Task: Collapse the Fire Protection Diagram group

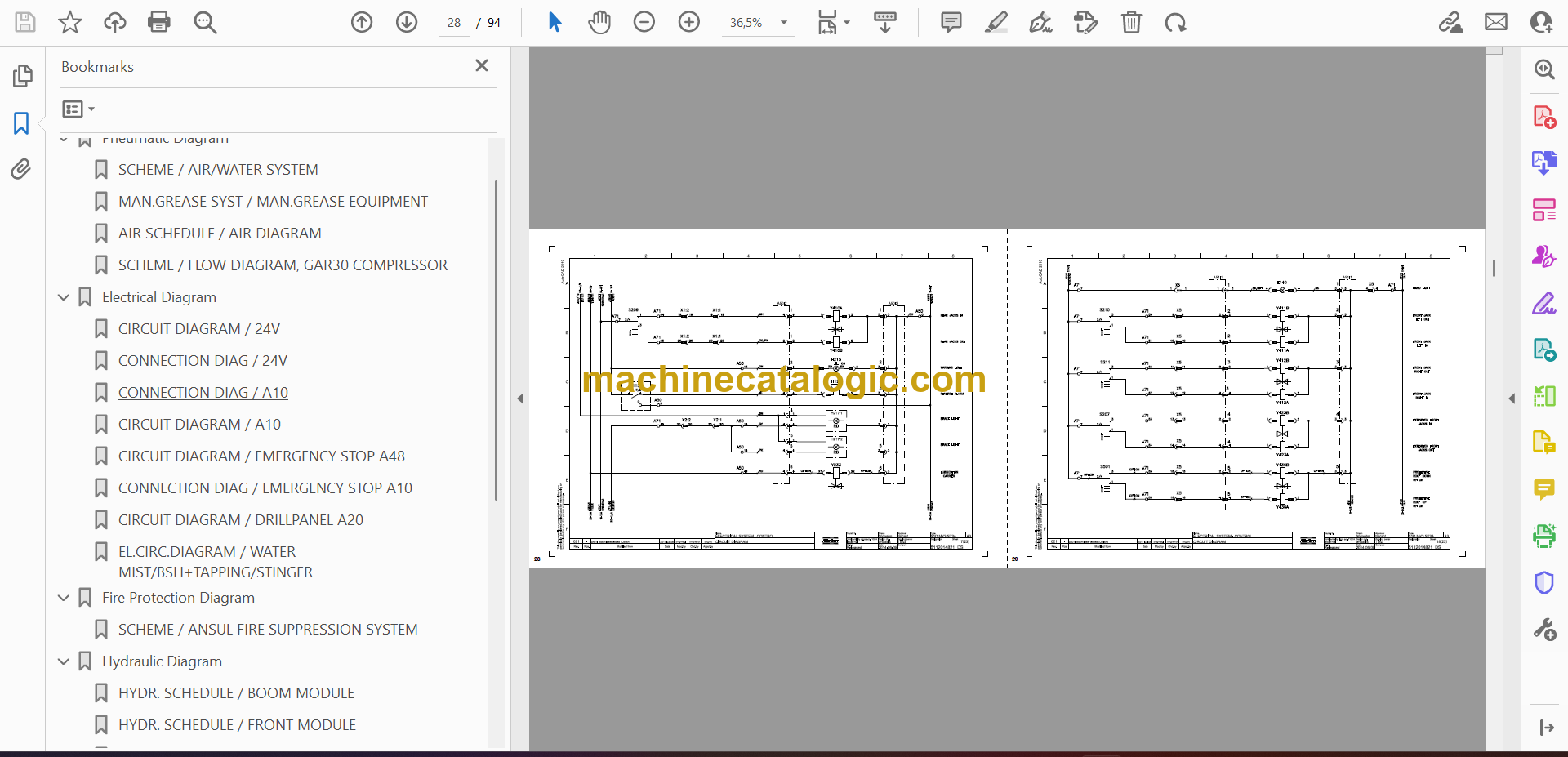Action: click(x=64, y=598)
